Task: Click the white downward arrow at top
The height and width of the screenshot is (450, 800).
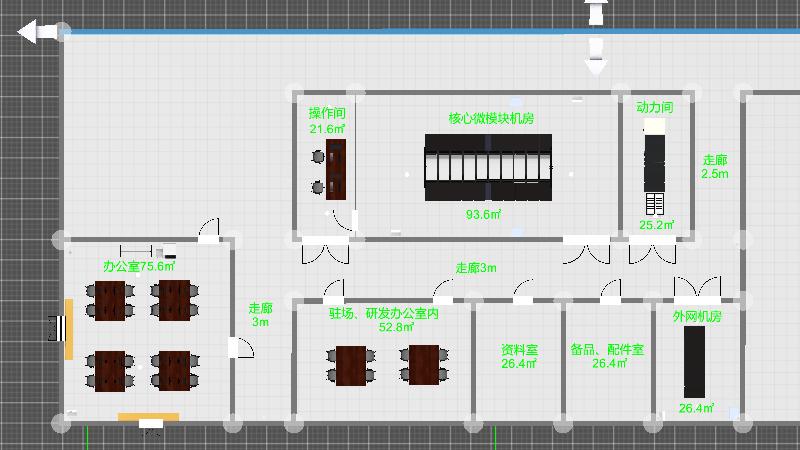Action: [x=596, y=56]
